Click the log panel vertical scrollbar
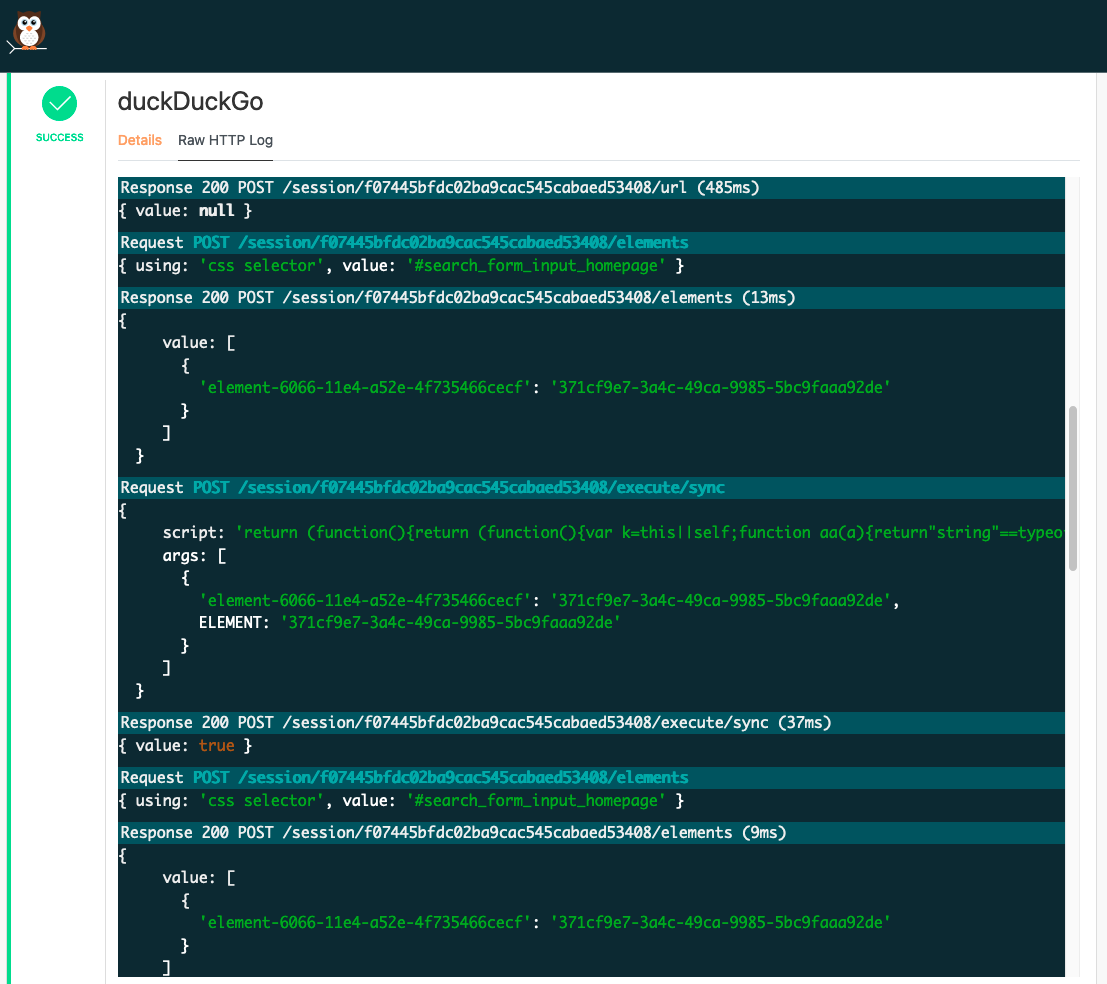 pyautogui.click(x=1072, y=488)
